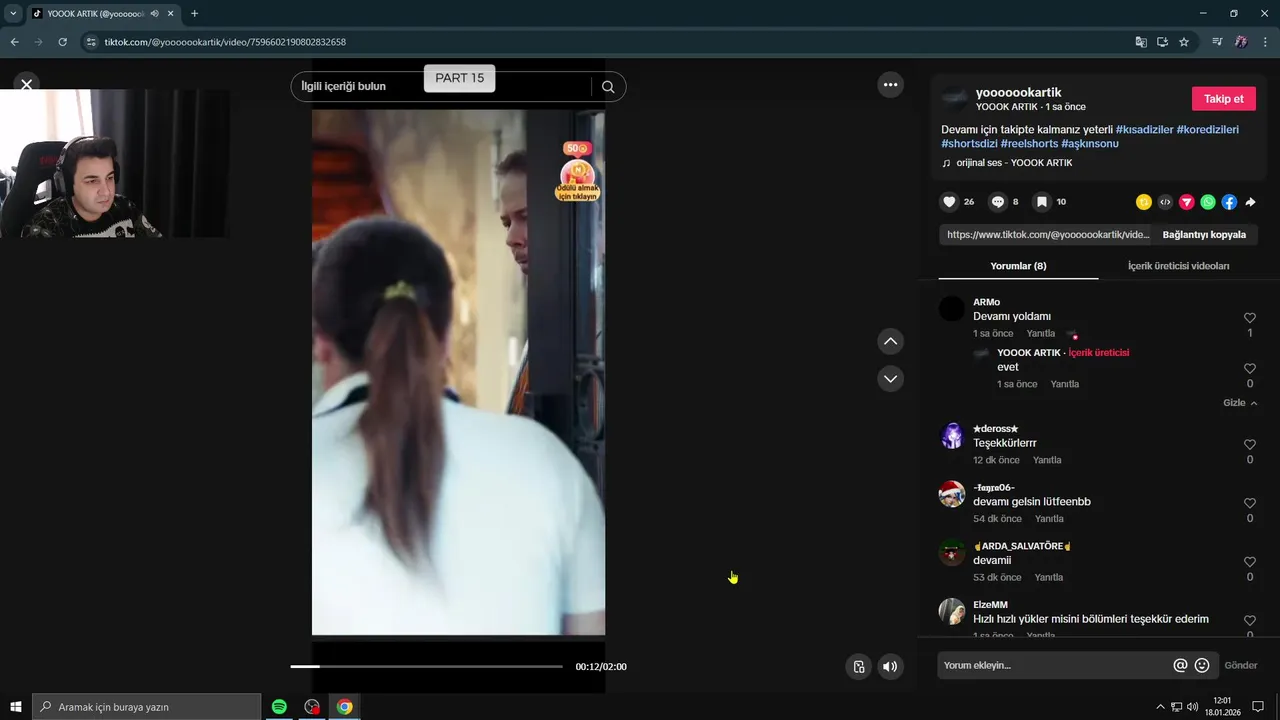The height and width of the screenshot is (720, 1280).
Task: Click the translate page icon in the address bar
Action: click(x=1141, y=42)
